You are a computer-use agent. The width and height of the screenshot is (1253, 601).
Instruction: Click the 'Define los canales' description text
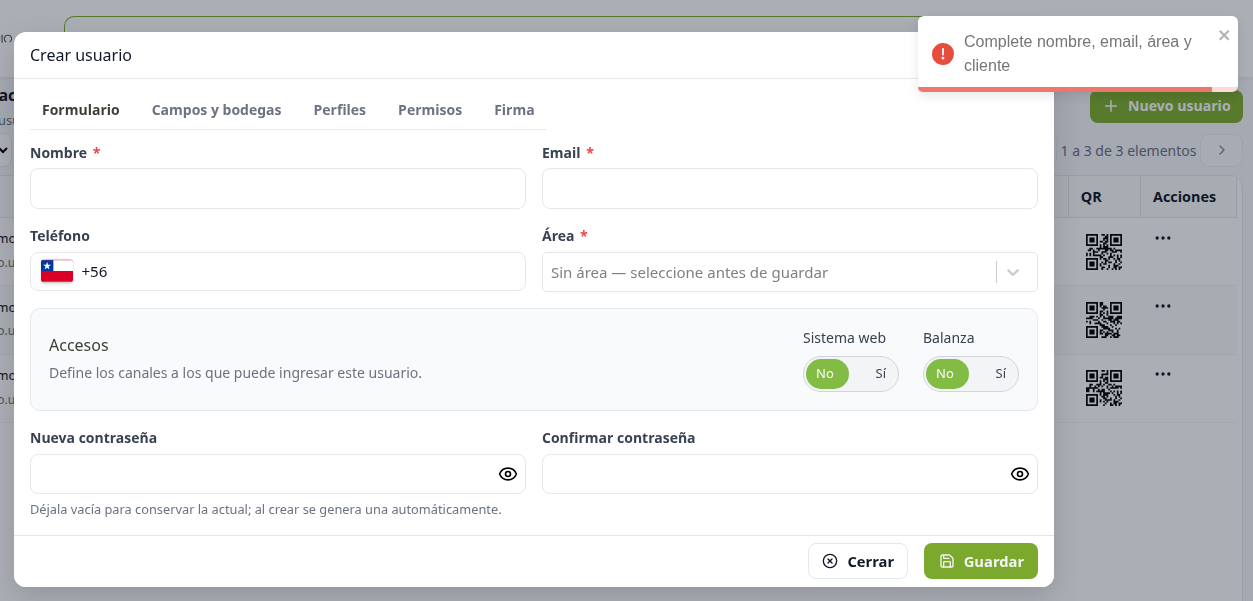tap(235, 373)
